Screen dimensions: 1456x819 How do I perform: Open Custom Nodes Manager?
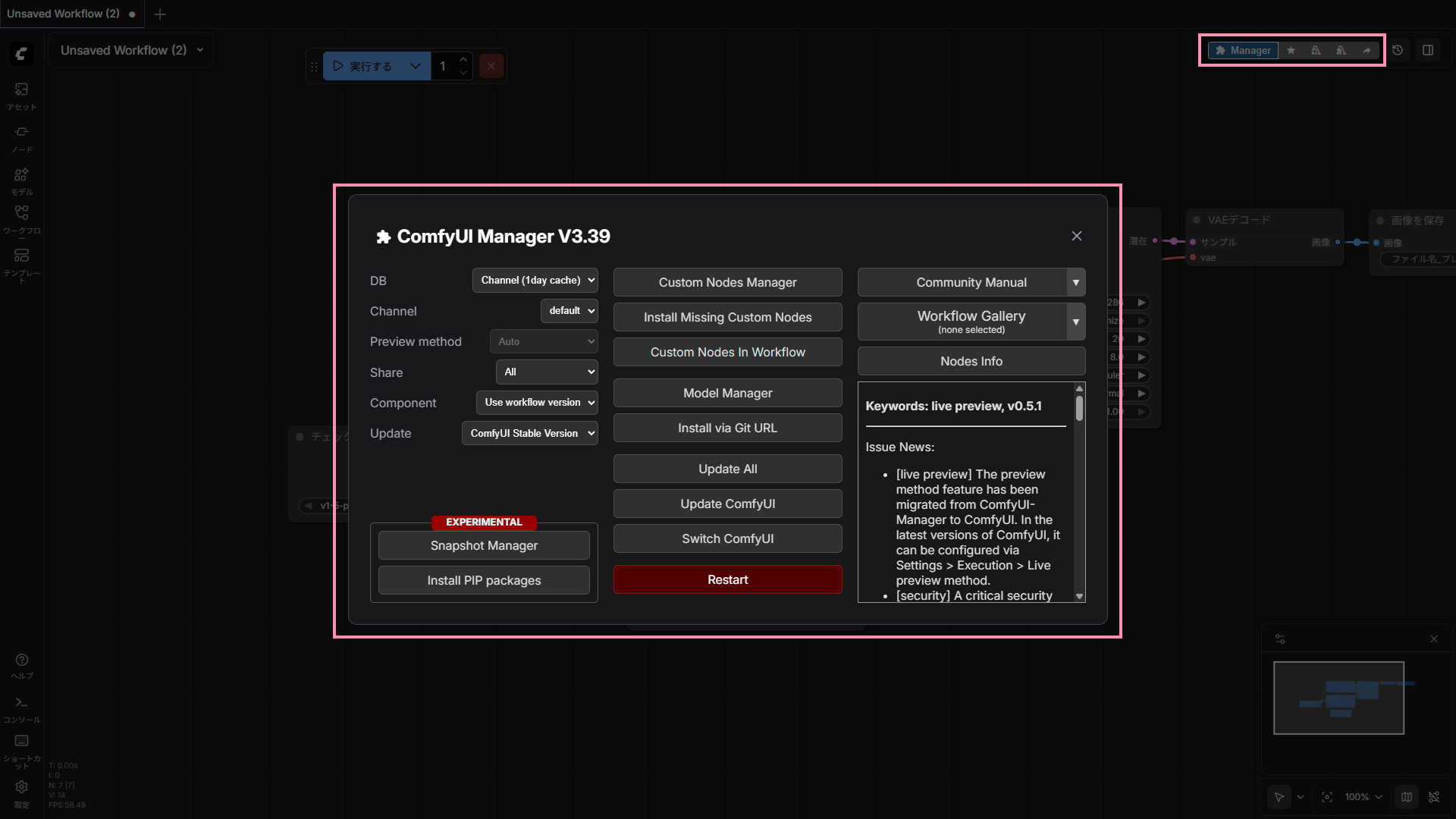point(727,282)
